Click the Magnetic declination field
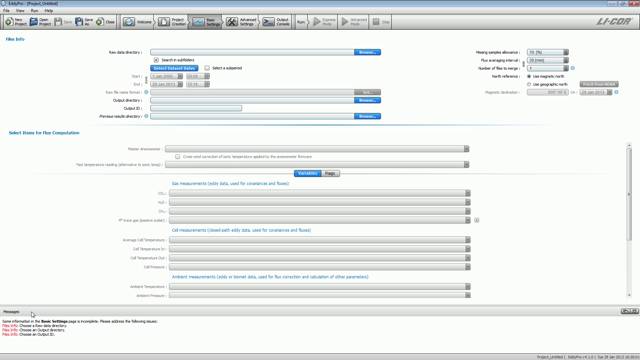640x360 pixels. [x=547, y=92]
